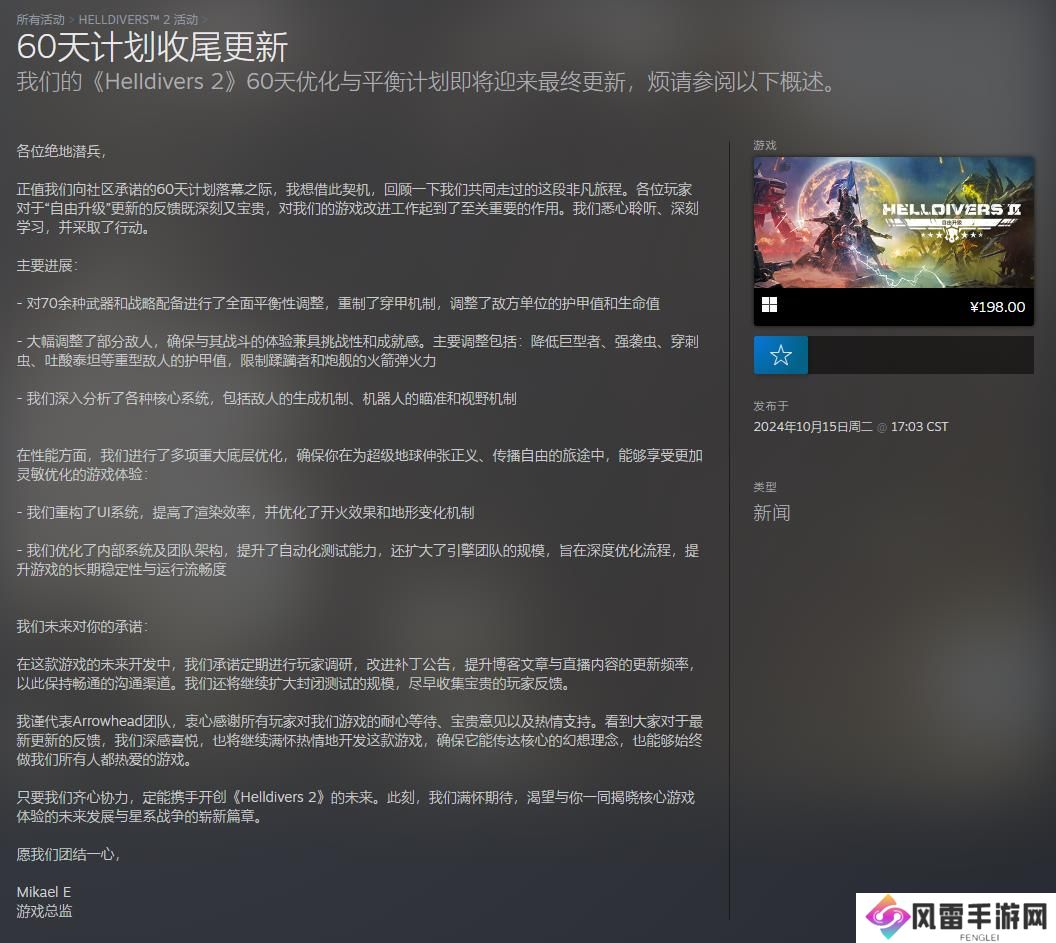This screenshot has width=1056, height=943.
Task: Click the job title '游戏总监'
Action: click(44, 911)
